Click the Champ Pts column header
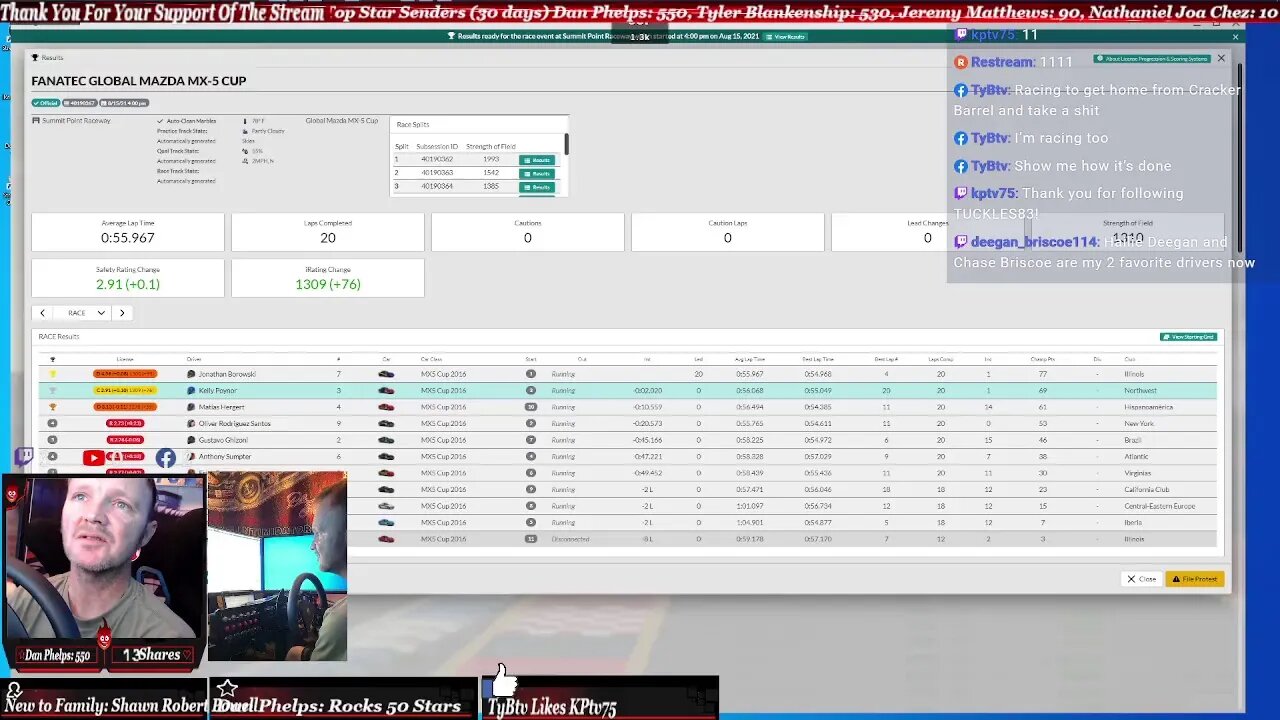The image size is (1280, 720). coord(1043,359)
